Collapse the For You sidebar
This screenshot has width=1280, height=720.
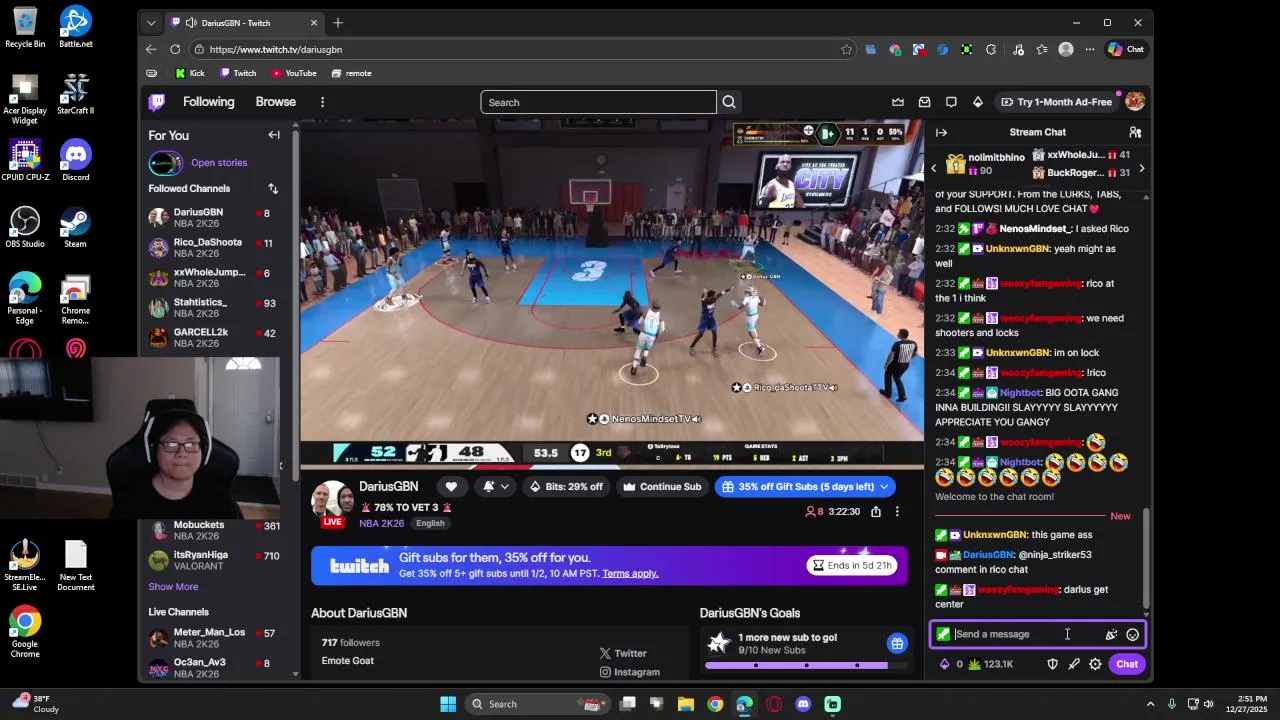click(274, 135)
